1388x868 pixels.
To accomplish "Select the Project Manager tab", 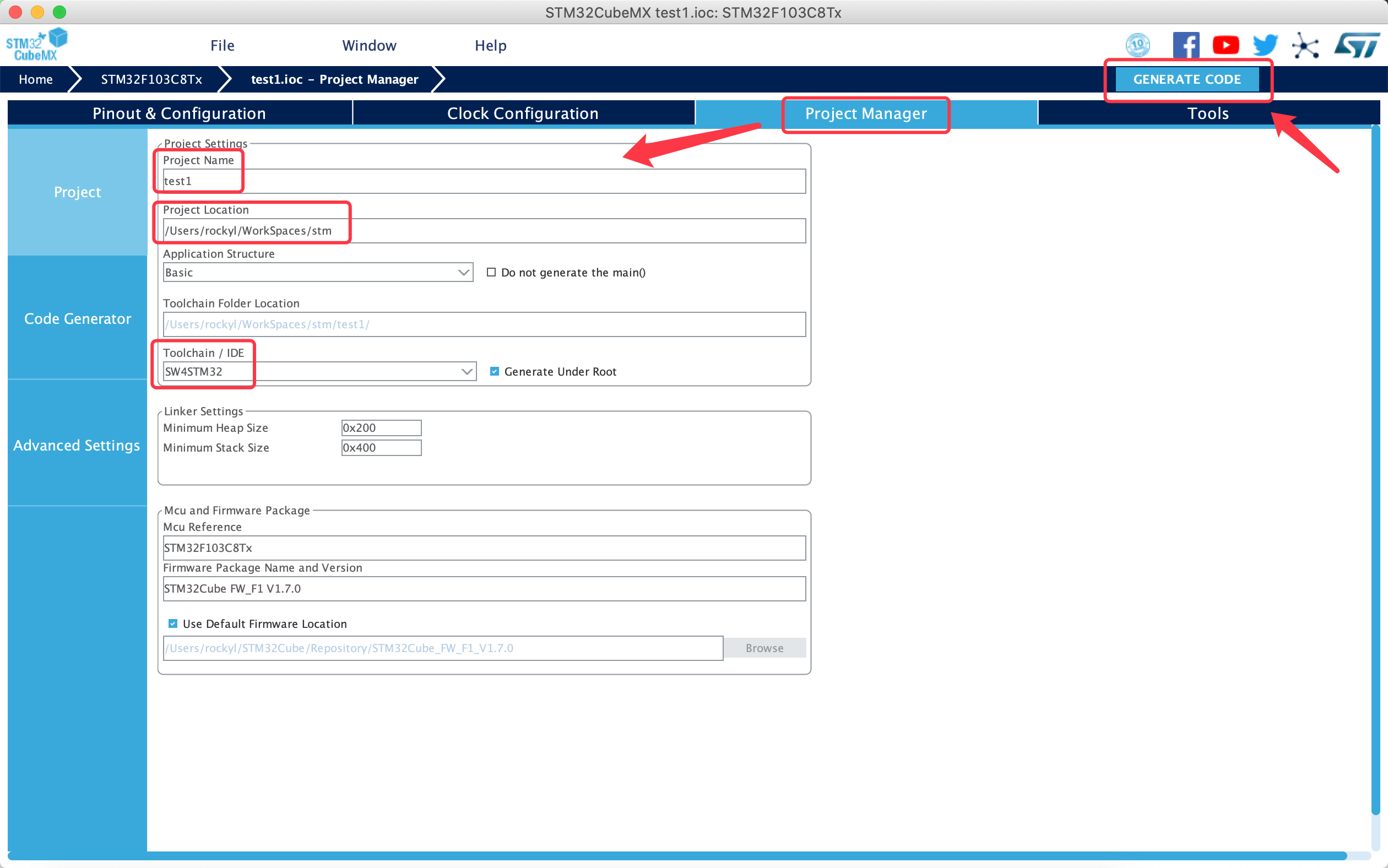I will tap(866, 113).
